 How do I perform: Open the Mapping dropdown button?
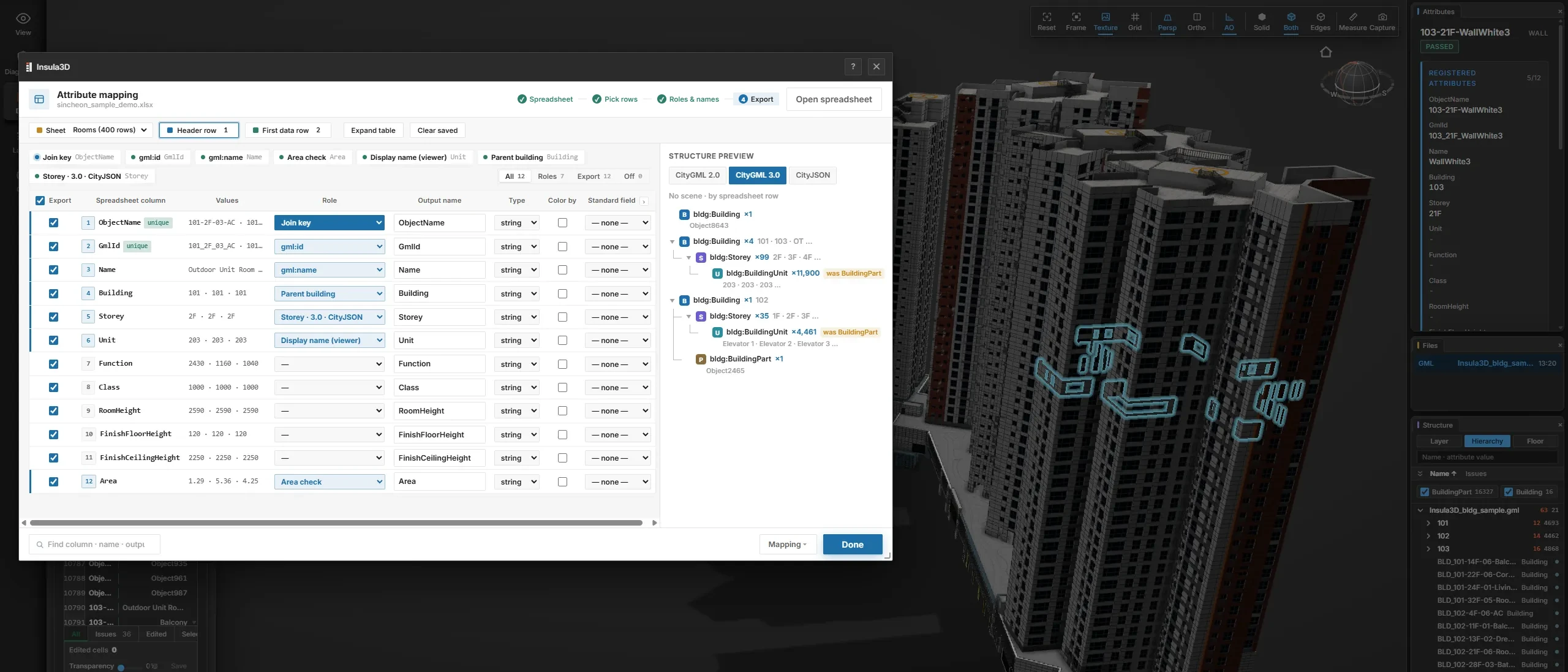[788, 544]
